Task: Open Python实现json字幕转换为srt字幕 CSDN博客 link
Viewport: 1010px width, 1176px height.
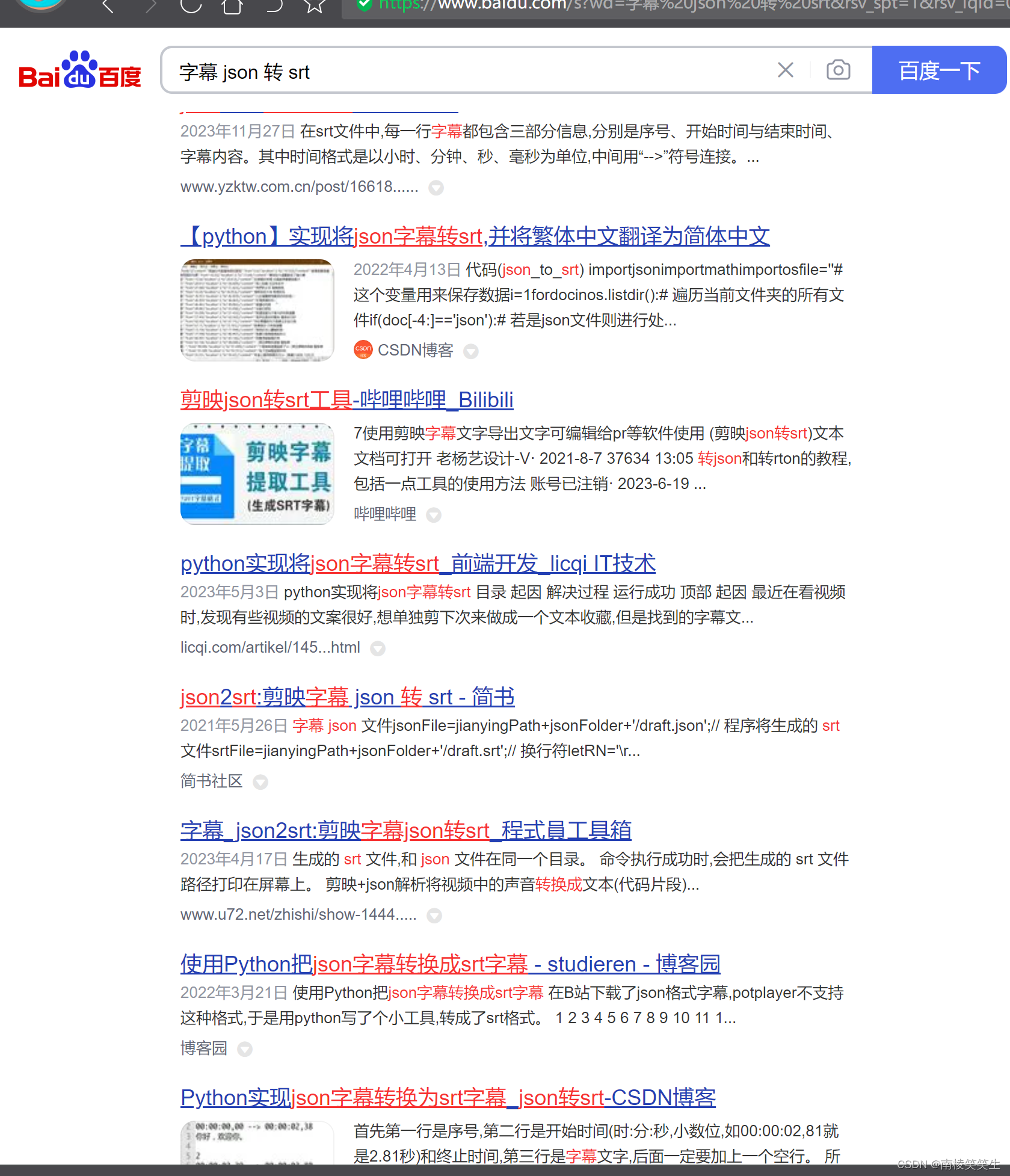Action: pyautogui.click(x=448, y=1098)
